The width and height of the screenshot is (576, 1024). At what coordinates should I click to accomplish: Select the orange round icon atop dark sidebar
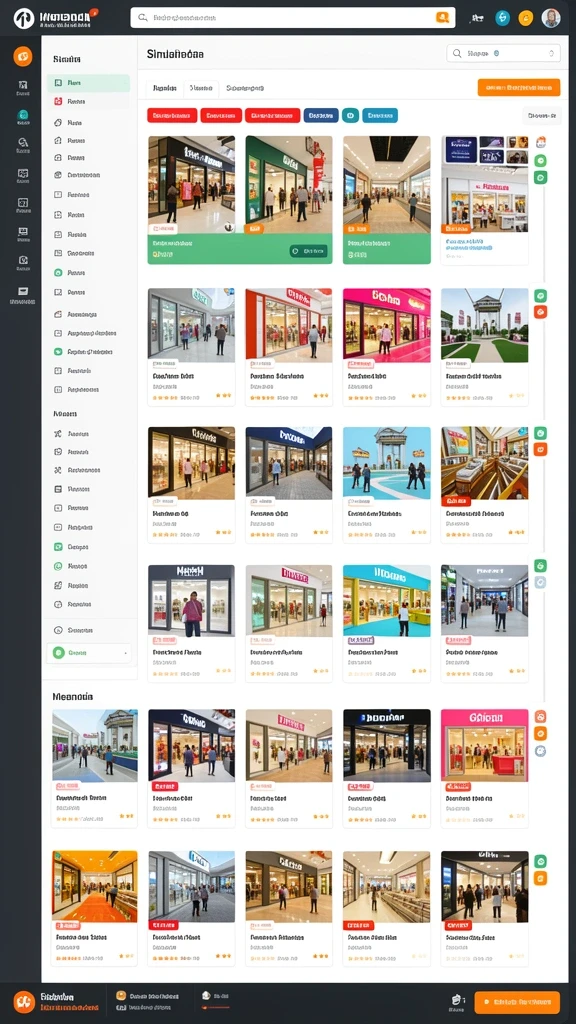tap(23, 56)
